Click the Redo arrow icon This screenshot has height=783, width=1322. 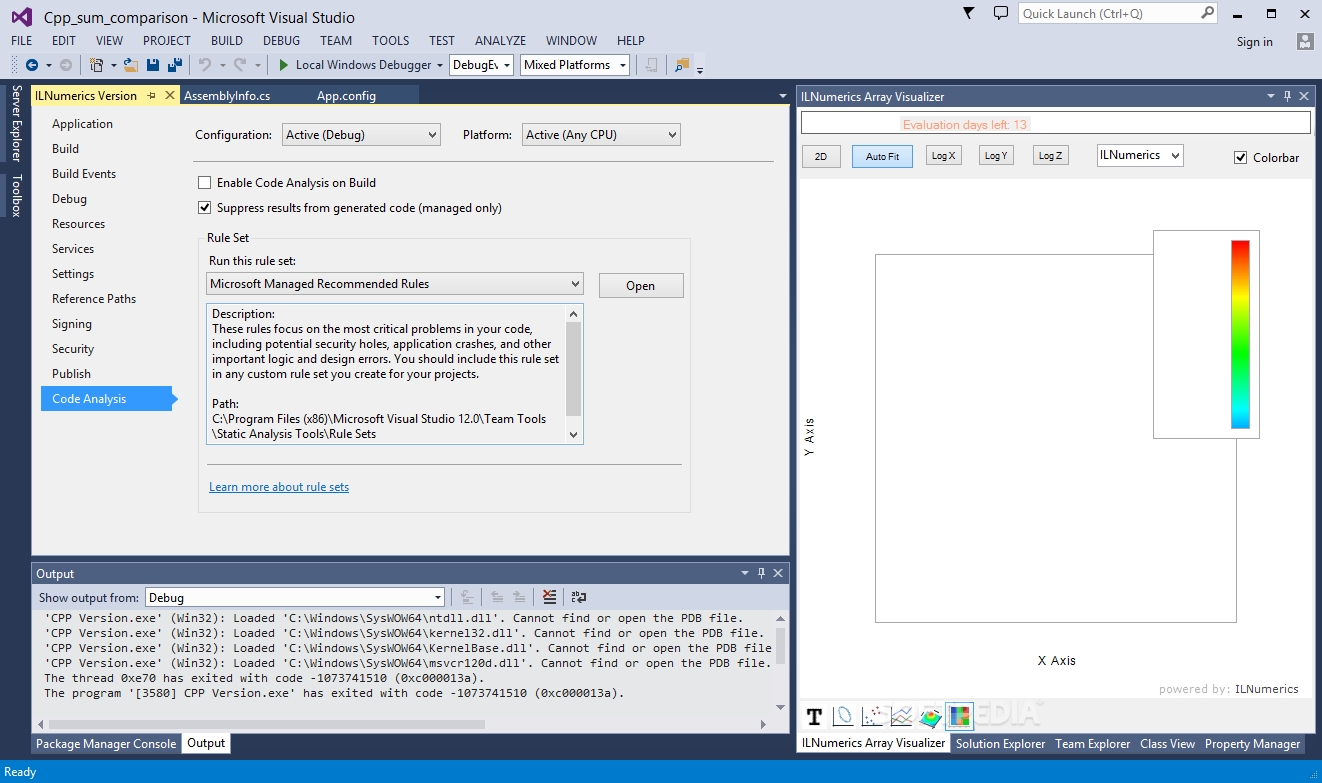click(240, 65)
